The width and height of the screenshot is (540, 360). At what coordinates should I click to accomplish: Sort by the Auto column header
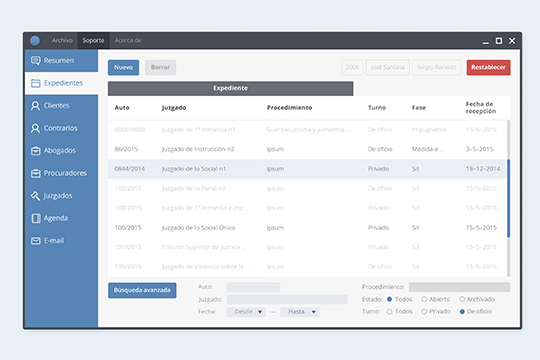pyautogui.click(x=122, y=107)
